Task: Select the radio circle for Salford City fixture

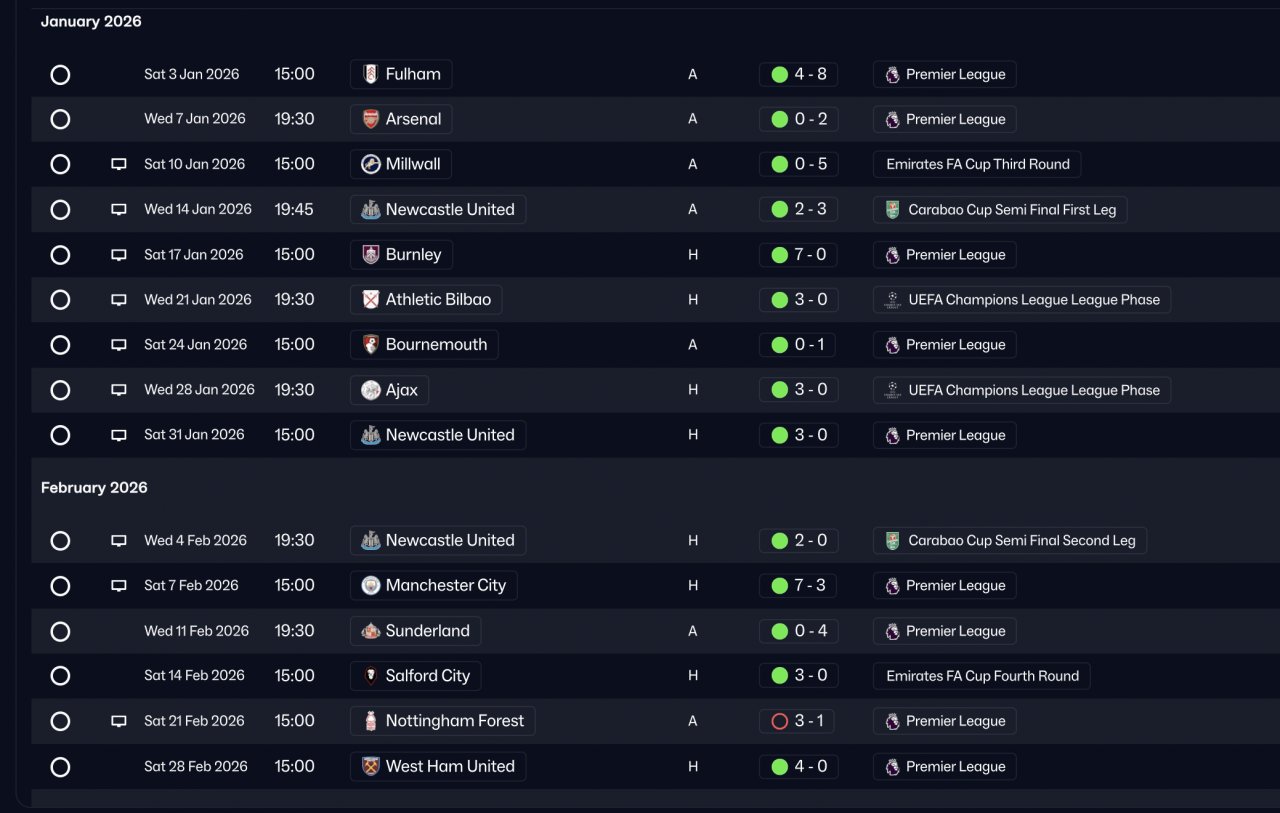Action: point(60,676)
